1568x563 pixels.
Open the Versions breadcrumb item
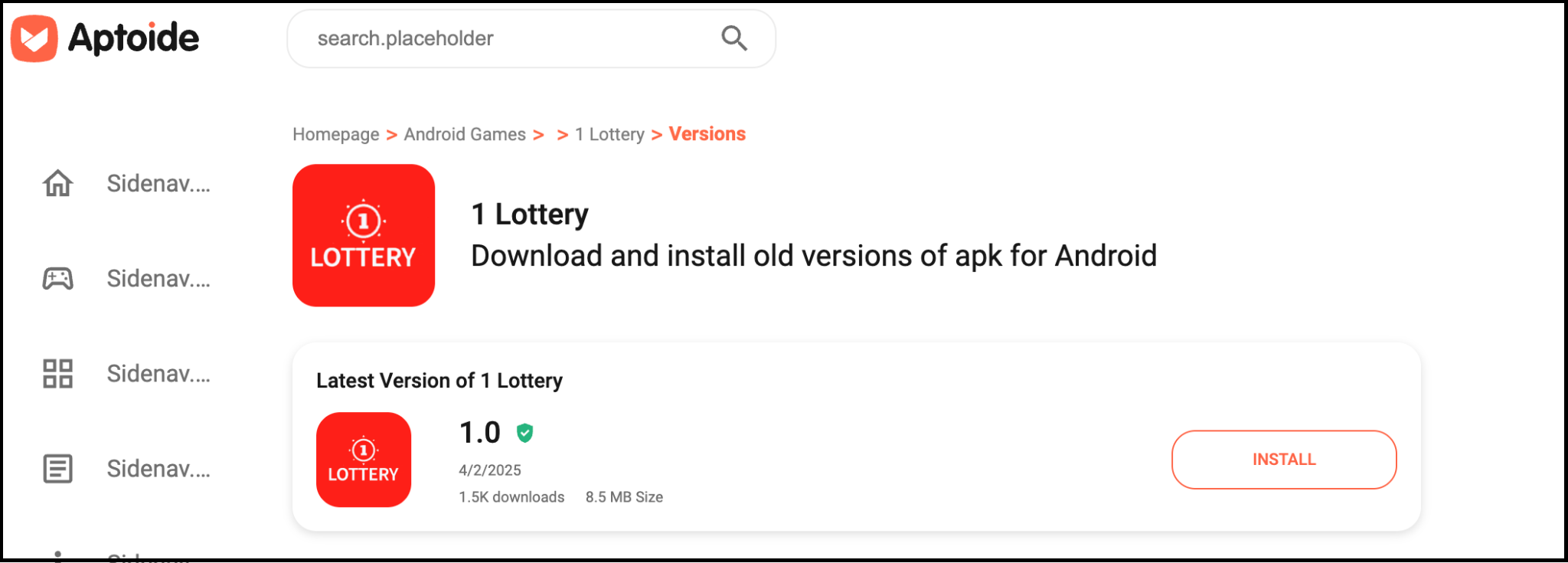707,134
